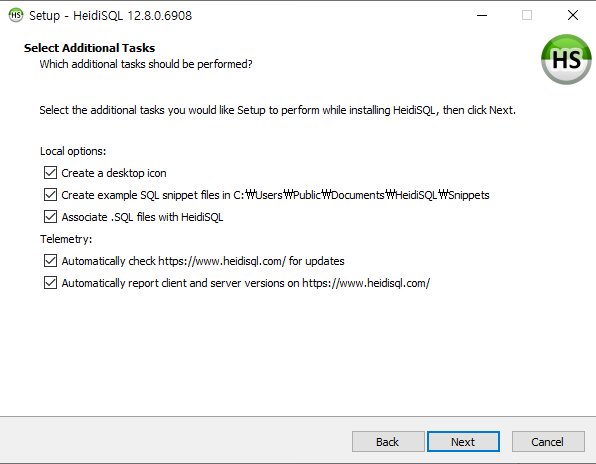This screenshot has height=464, width=596.
Task: Close the Setup wizard window
Action: pyautogui.click(x=572, y=15)
